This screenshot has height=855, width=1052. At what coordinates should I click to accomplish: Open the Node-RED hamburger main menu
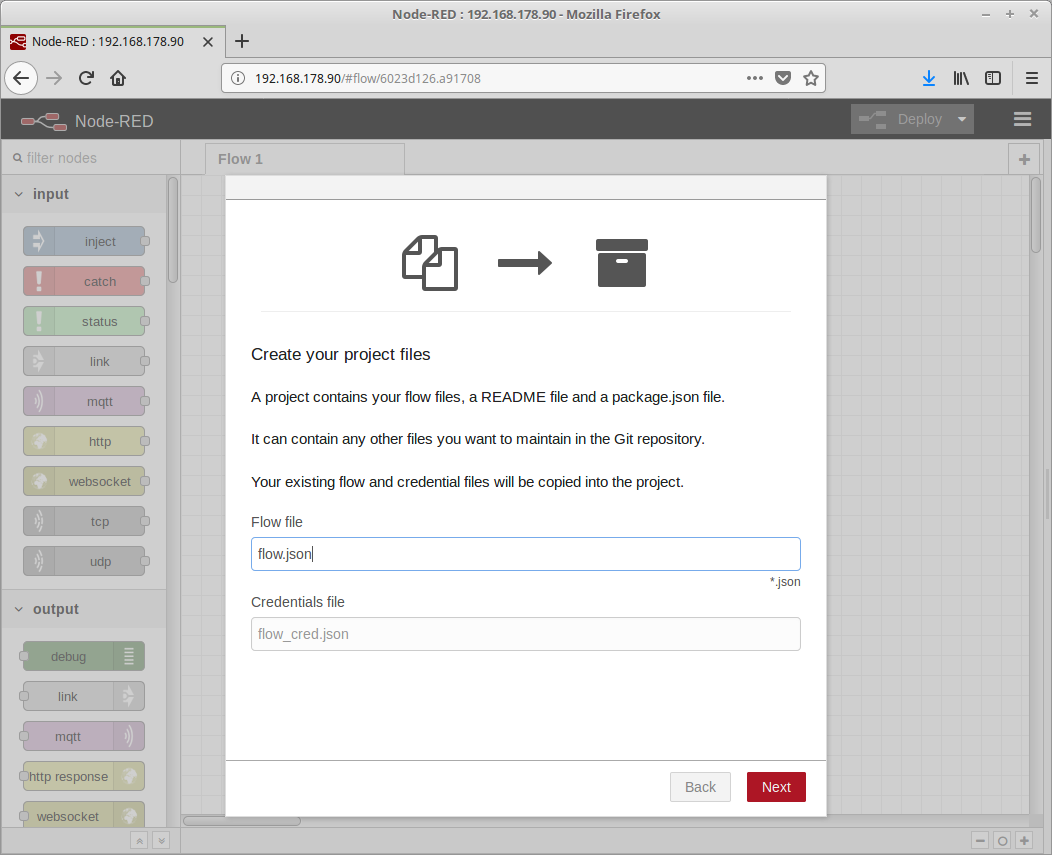[x=1022, y=119]
